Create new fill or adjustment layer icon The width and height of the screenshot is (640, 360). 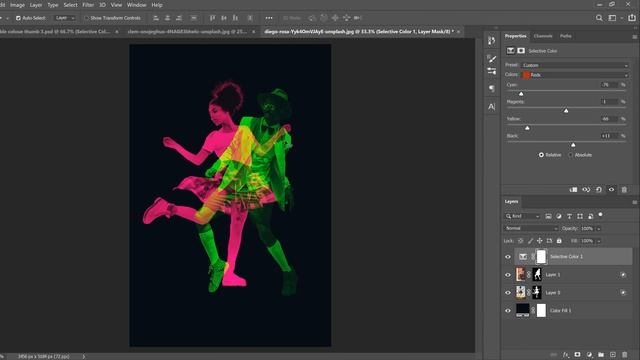click(x=589, y=355)
